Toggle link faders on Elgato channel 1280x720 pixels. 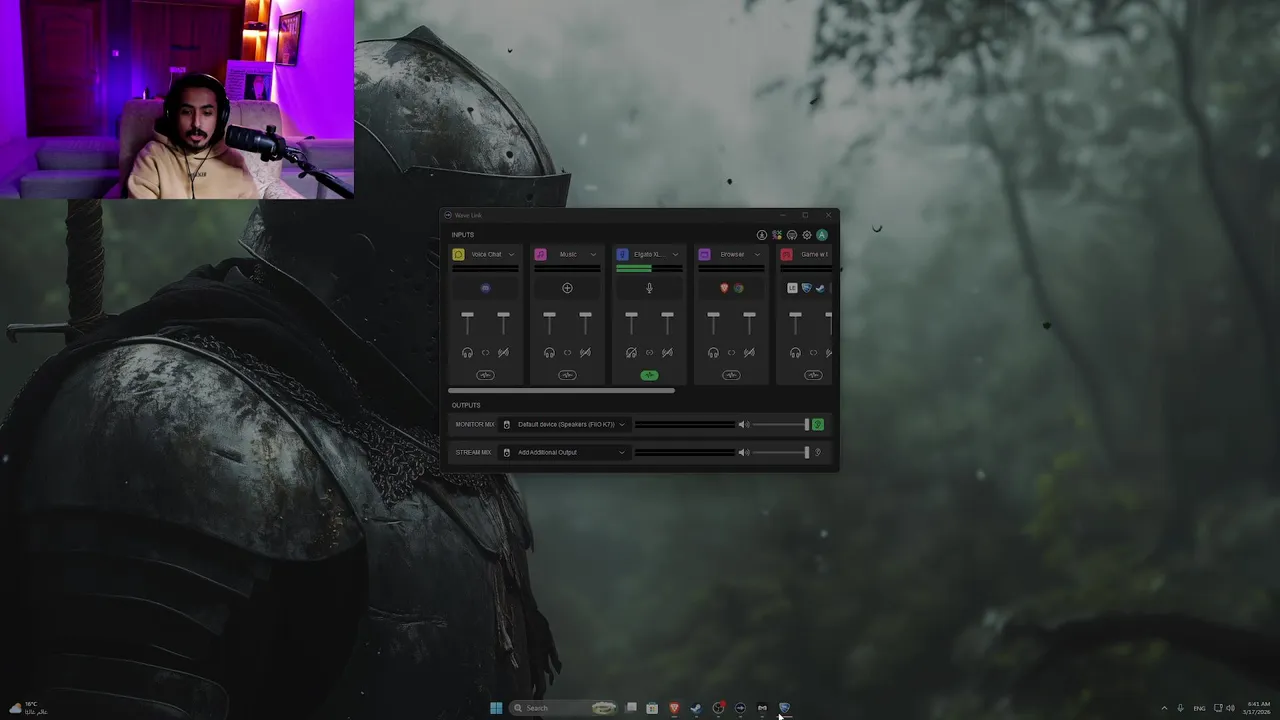649,352
